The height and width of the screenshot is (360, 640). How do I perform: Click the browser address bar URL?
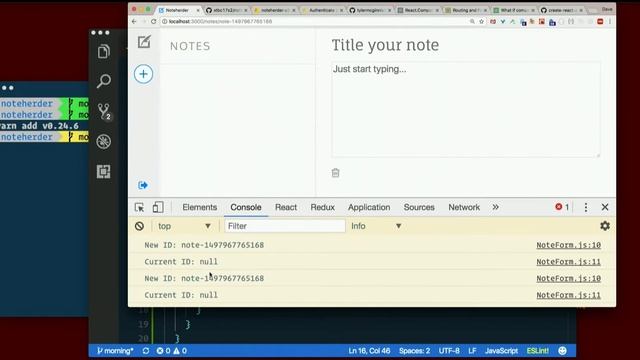[220, 21]
